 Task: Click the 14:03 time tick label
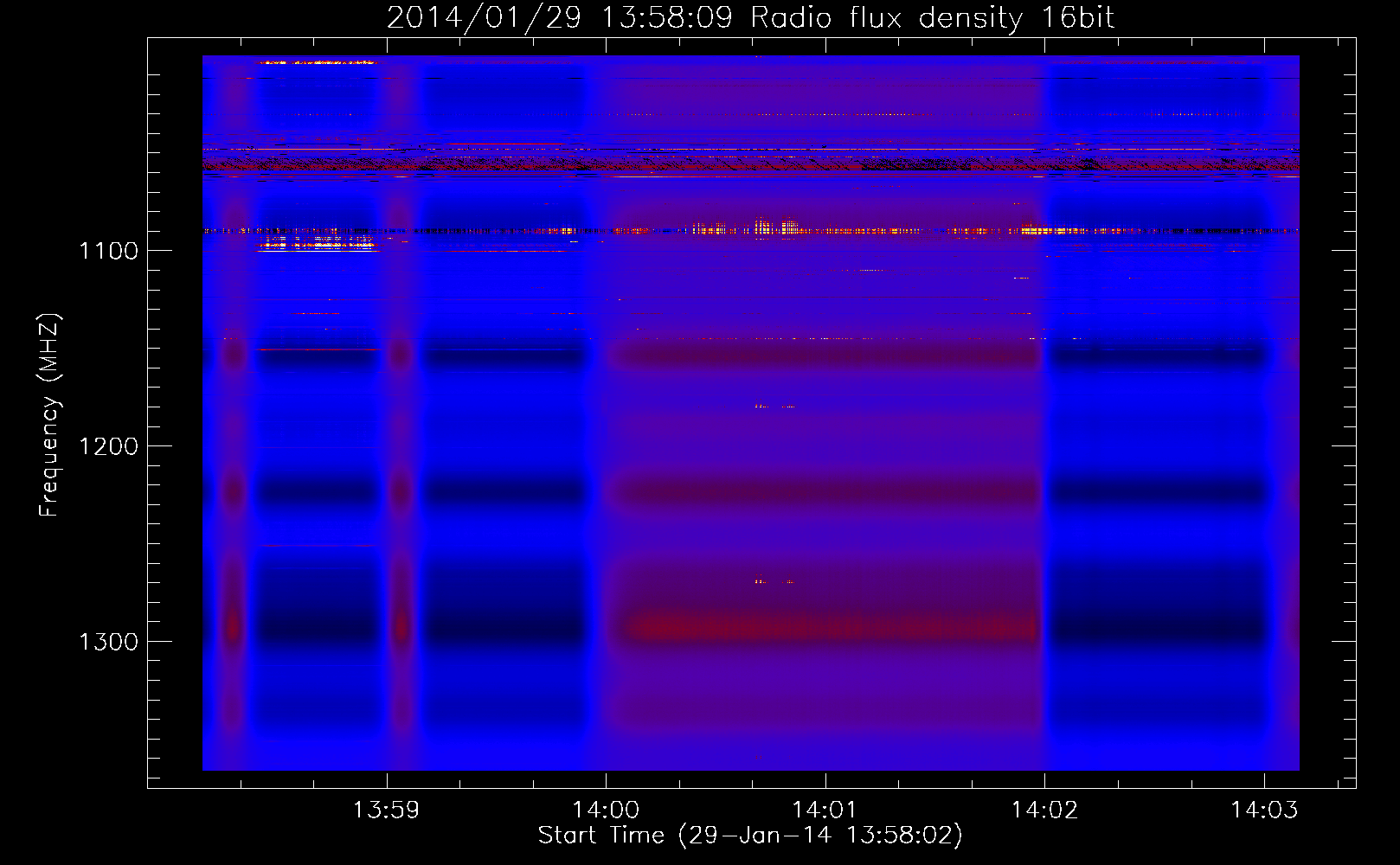coord(1264,810)
